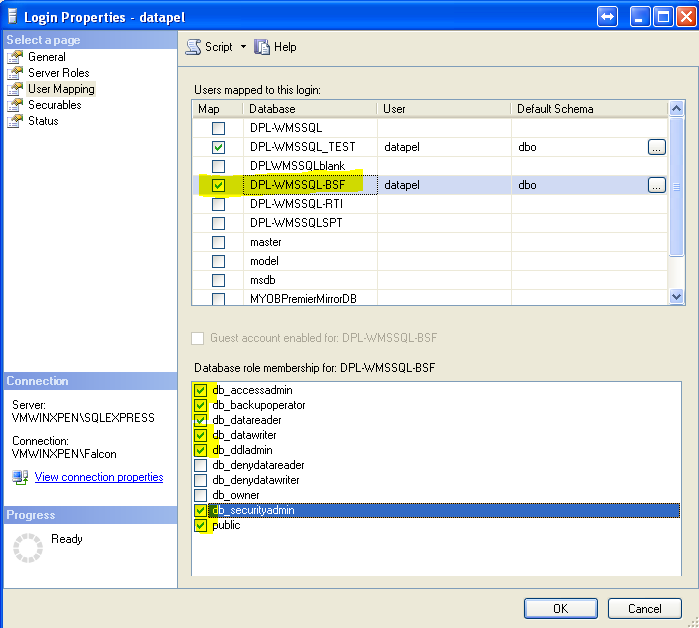
Task: Select the User Mapping page
Action: click(61, 89)
